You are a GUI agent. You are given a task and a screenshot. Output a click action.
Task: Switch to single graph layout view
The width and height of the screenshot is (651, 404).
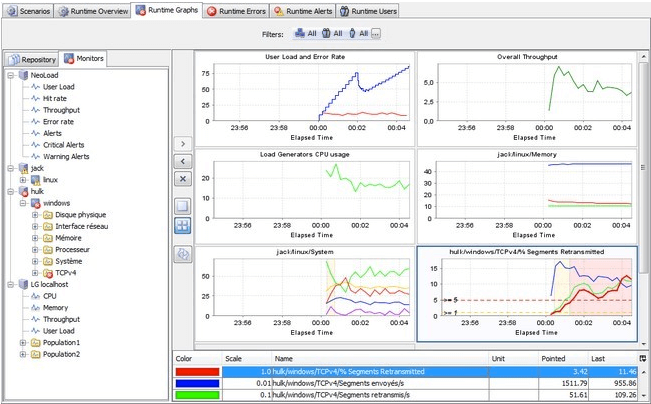183,205
